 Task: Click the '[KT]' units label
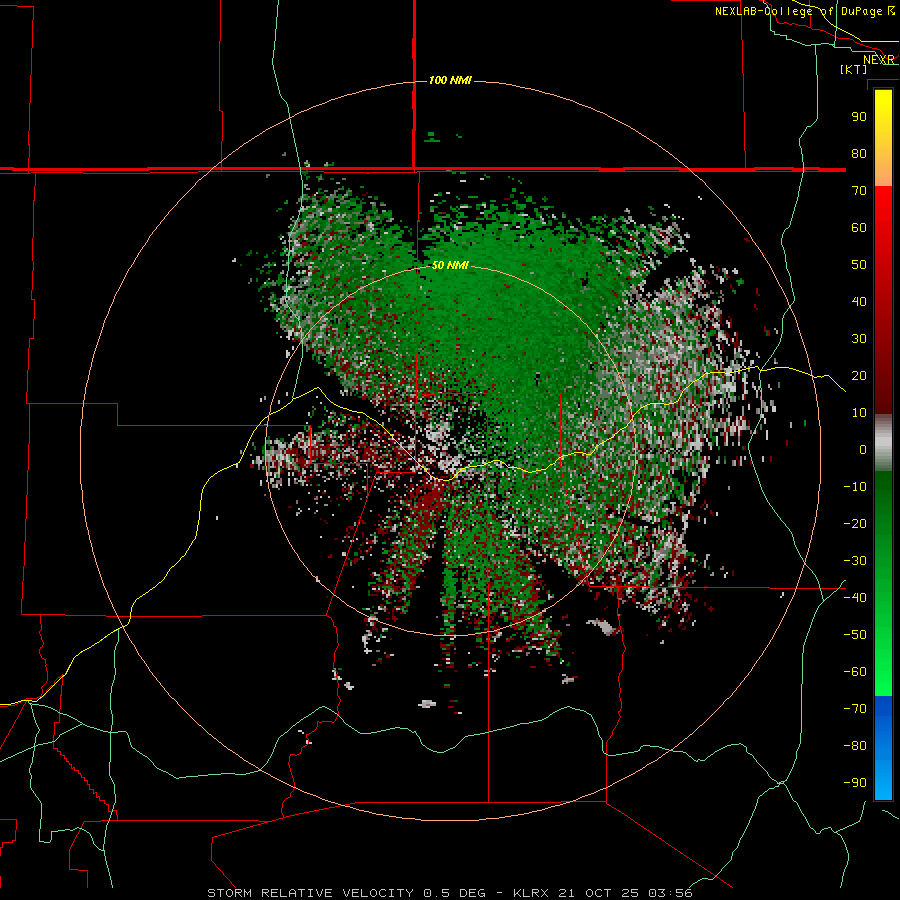point(854,69)
